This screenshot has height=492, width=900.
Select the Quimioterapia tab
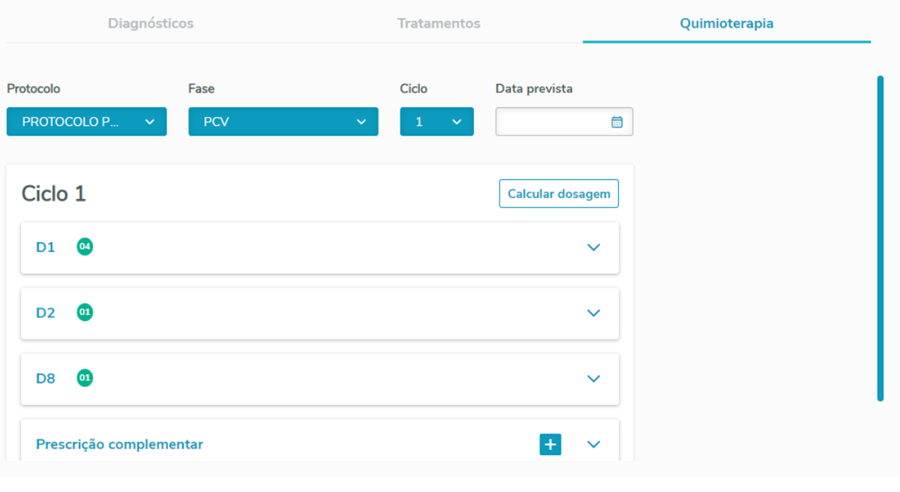pos(727,24)
